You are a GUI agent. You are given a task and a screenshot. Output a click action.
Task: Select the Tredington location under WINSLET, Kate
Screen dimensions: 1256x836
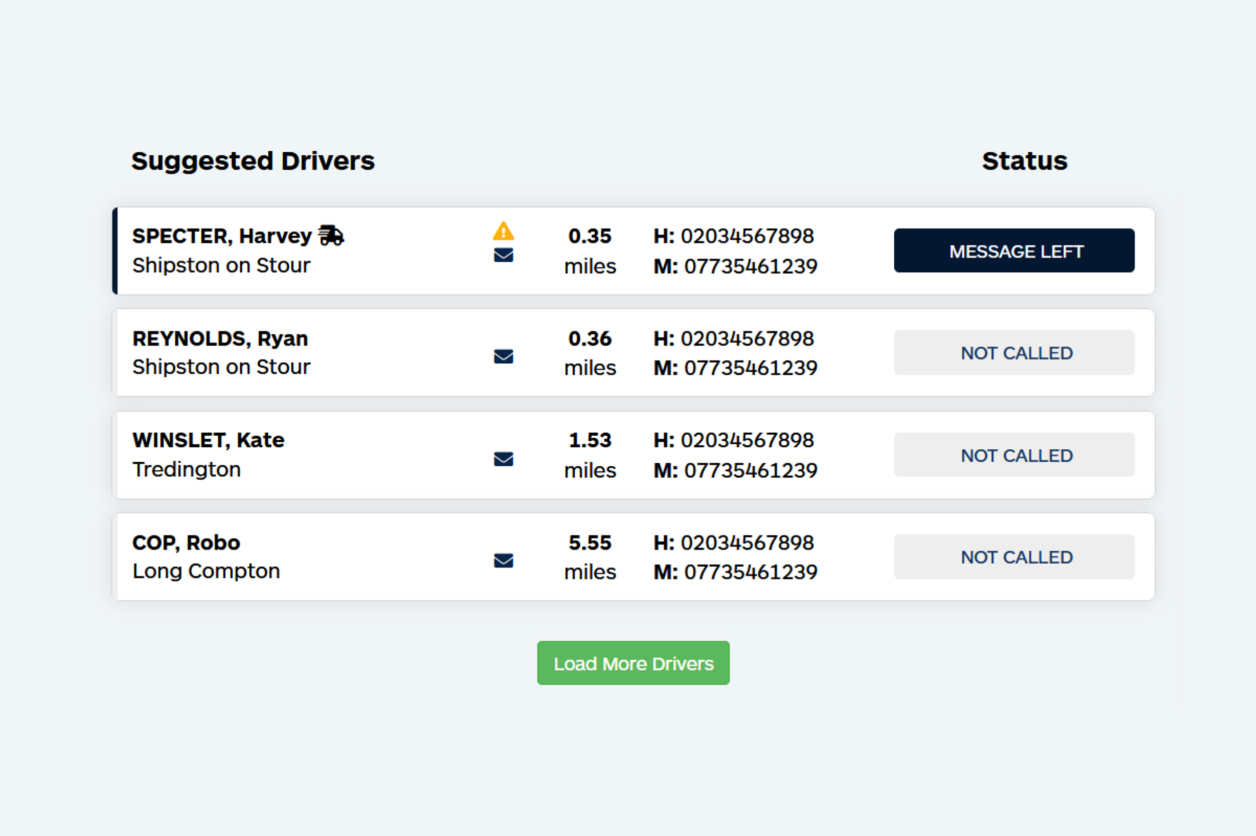pos(187,469)
